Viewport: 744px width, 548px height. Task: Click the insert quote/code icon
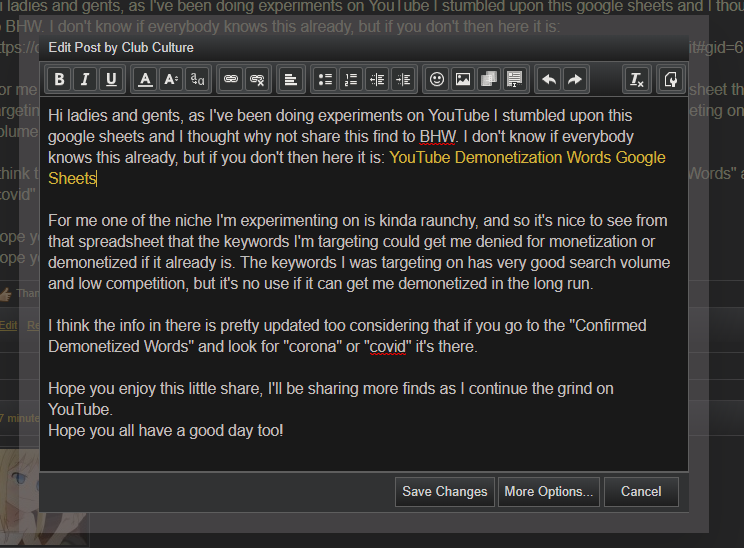click(x=514, y=79)
